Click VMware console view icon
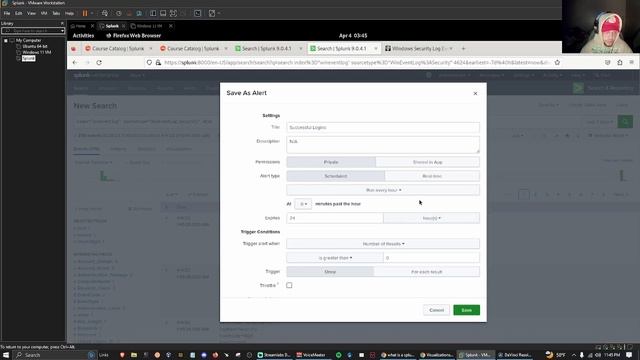This screenshot has height=360, width=640. [198, 13]
